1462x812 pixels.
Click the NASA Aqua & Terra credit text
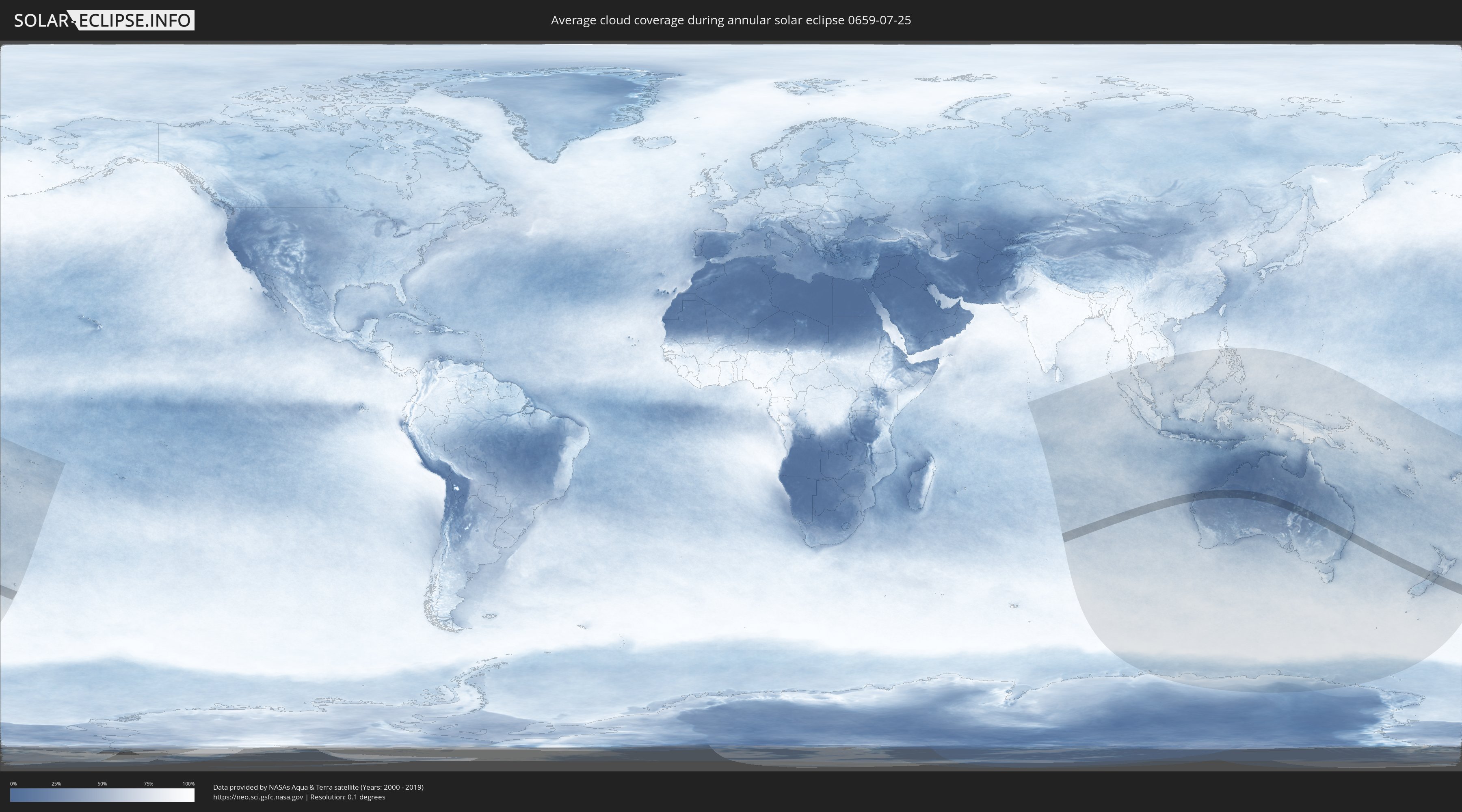click(318, 787)
